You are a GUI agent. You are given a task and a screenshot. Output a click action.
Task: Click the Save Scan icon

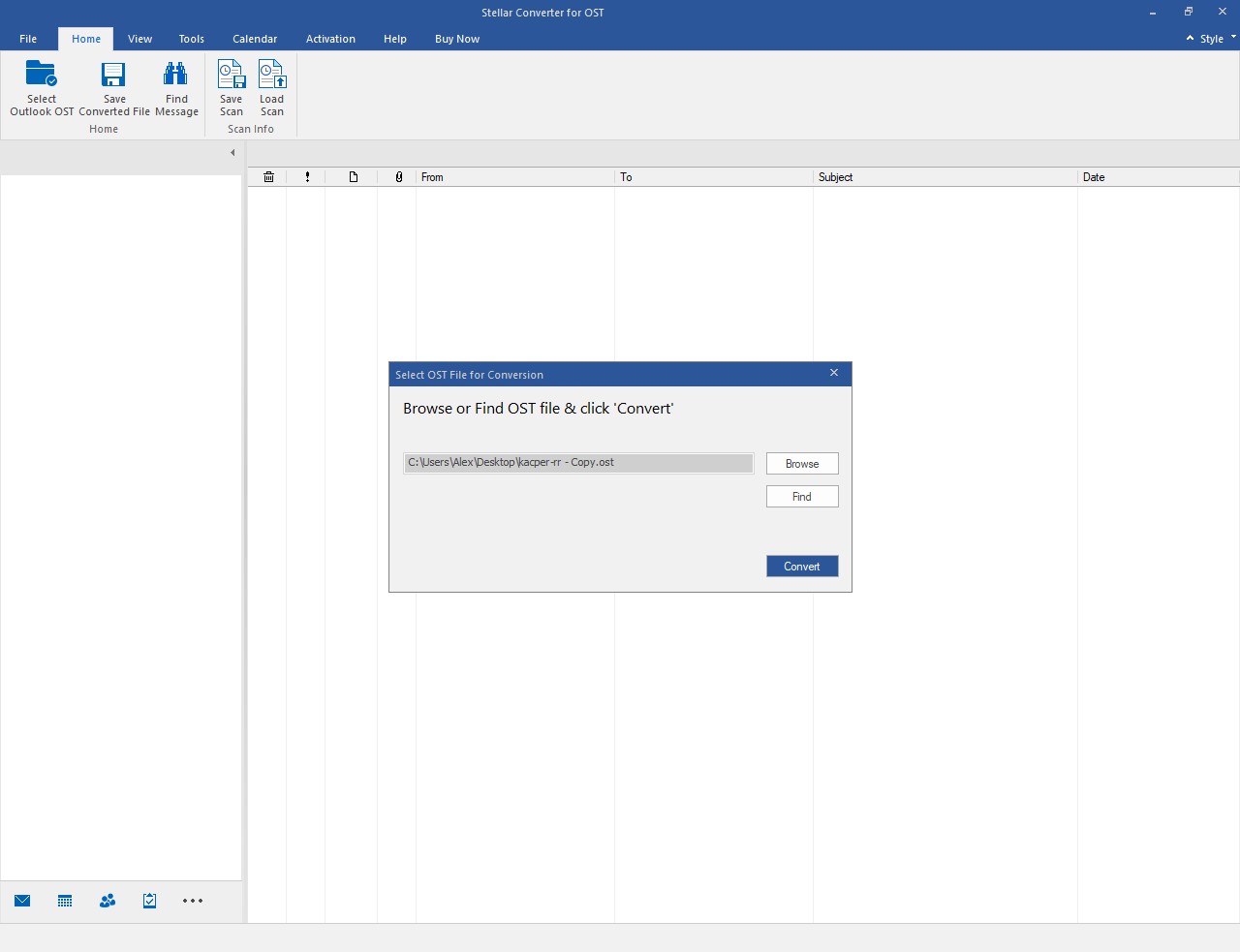coord(232,76)
